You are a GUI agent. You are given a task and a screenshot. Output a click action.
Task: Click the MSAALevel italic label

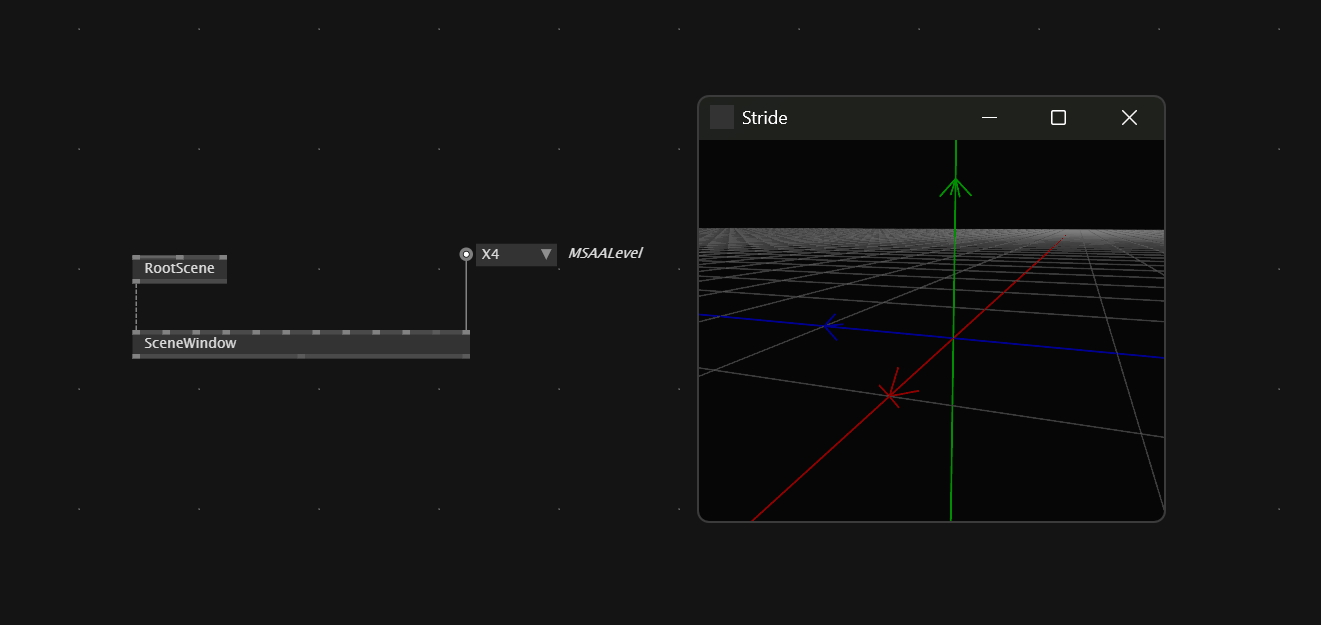point(604,254)
